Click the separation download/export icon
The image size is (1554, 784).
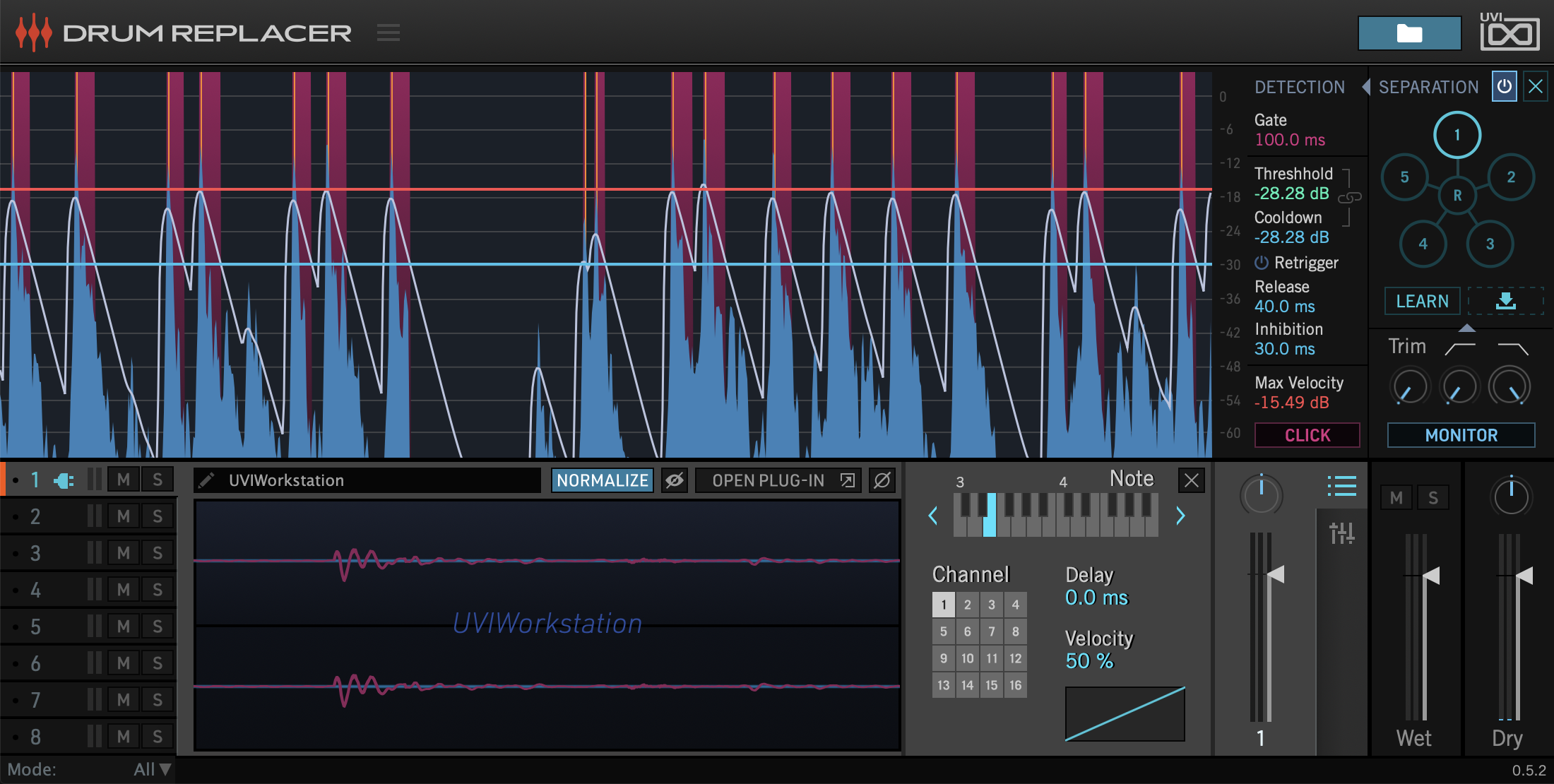coord(1505,301)
